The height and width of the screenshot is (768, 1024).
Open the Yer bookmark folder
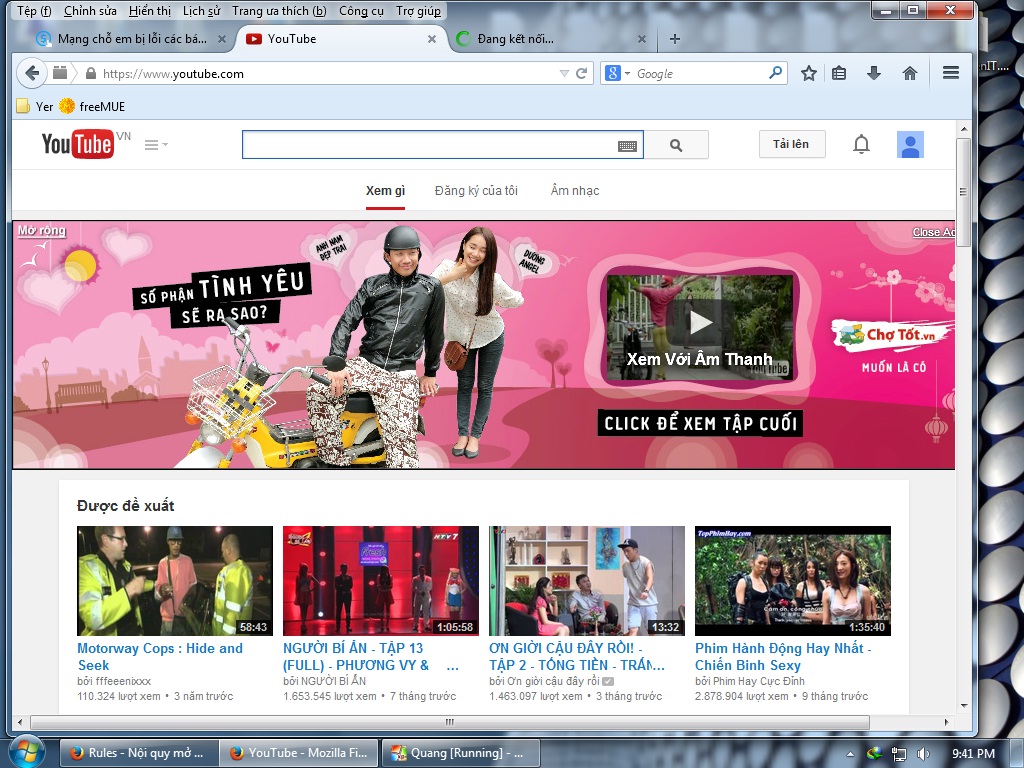(35, 106)
